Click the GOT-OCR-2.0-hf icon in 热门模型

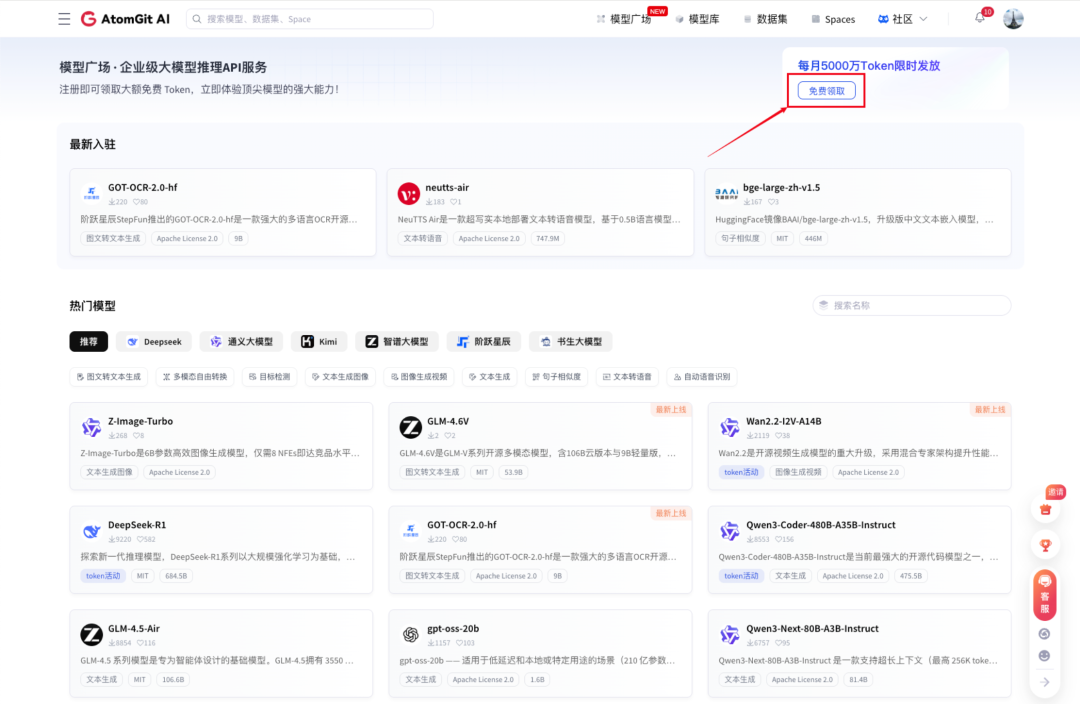tap(411, 531)
